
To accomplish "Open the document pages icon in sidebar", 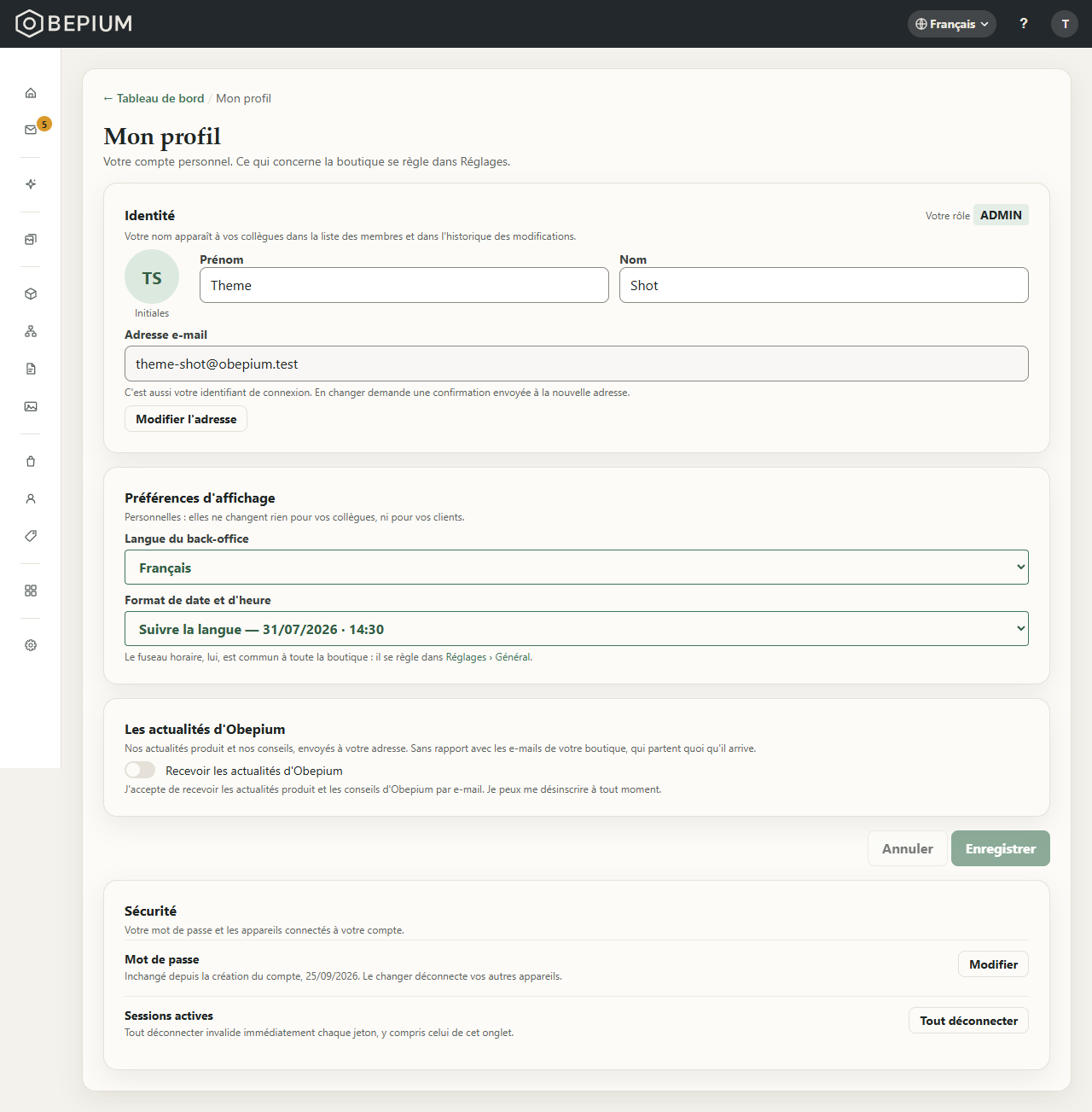I will 31,369.
